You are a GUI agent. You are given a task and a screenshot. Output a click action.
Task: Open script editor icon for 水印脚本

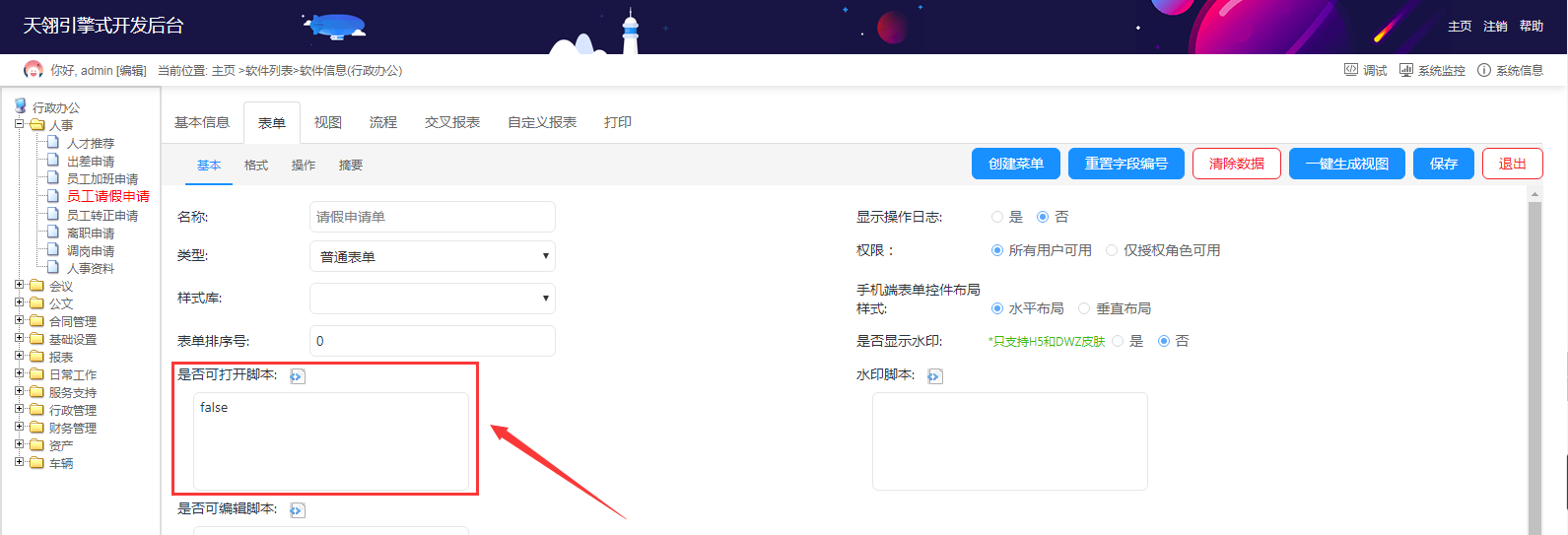click(x=935, y=376)
